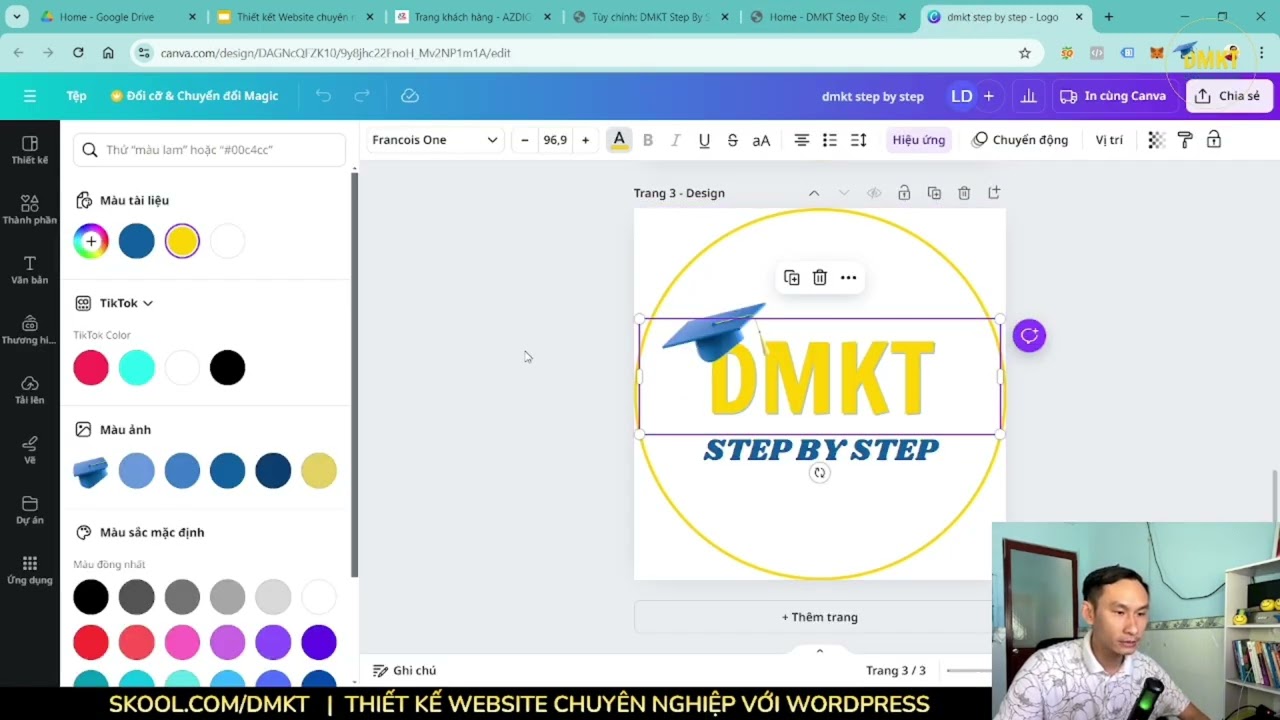
Task: Open the Ứng dụng apps panel
Action: (x=30, y=570)
